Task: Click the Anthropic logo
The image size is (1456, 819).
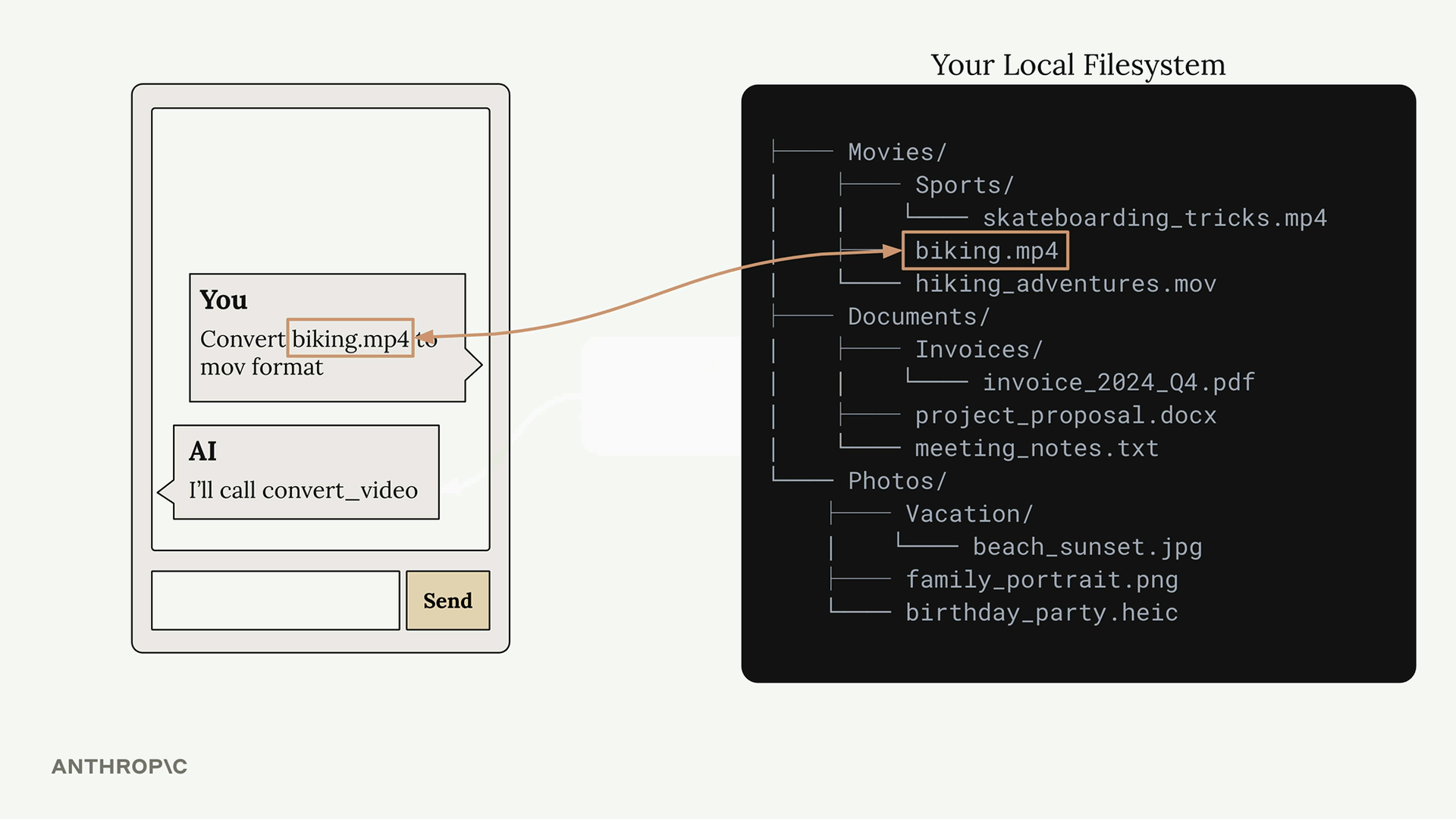Action: tap(119, 767)
